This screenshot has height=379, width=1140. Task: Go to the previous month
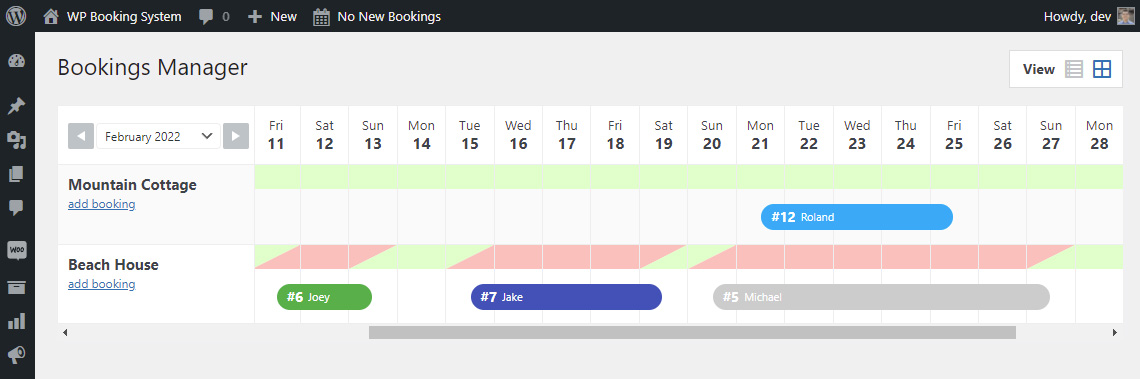pyautogui.click(x=81, y=136)
